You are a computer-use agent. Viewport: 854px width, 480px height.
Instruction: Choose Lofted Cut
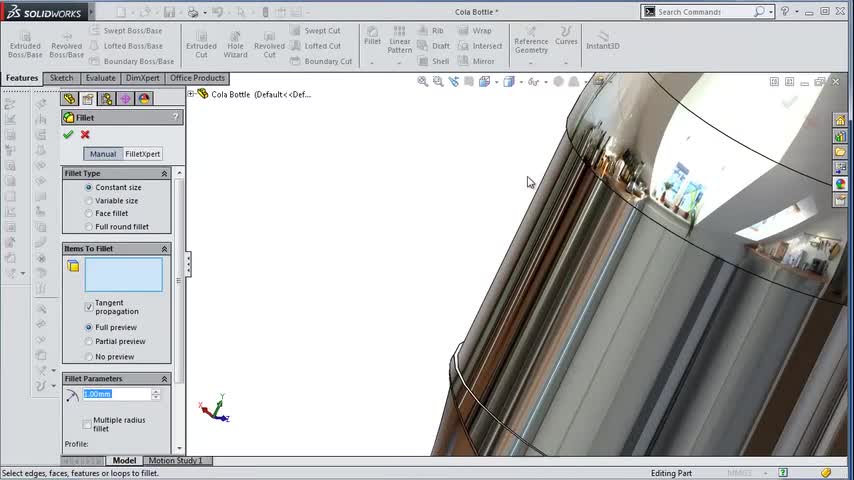point(316,46)
